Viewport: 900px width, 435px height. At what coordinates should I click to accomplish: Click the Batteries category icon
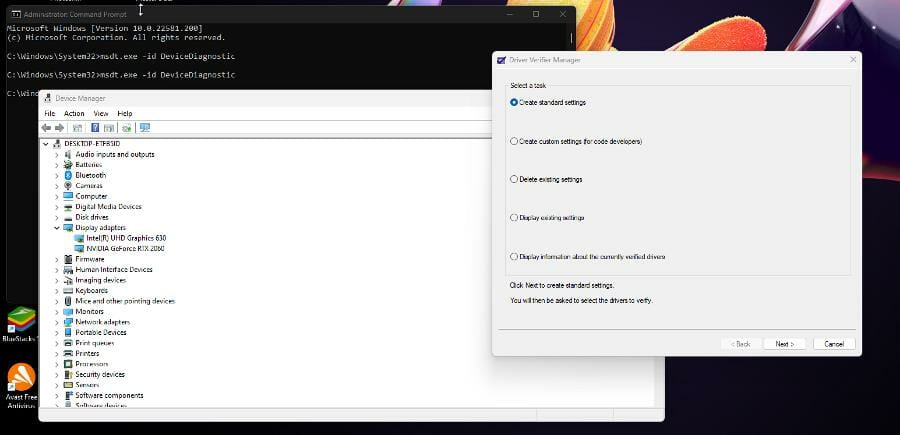pos(68,165)
